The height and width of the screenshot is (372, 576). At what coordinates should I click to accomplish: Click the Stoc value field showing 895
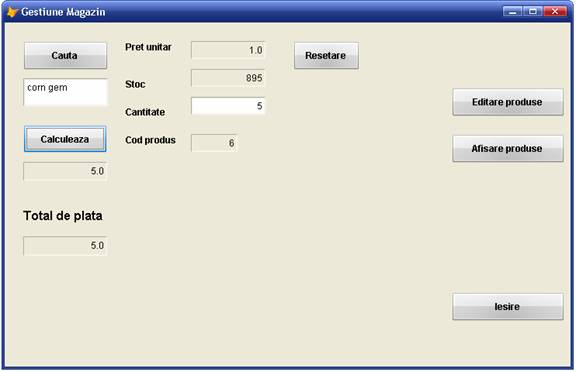[228, 78]
